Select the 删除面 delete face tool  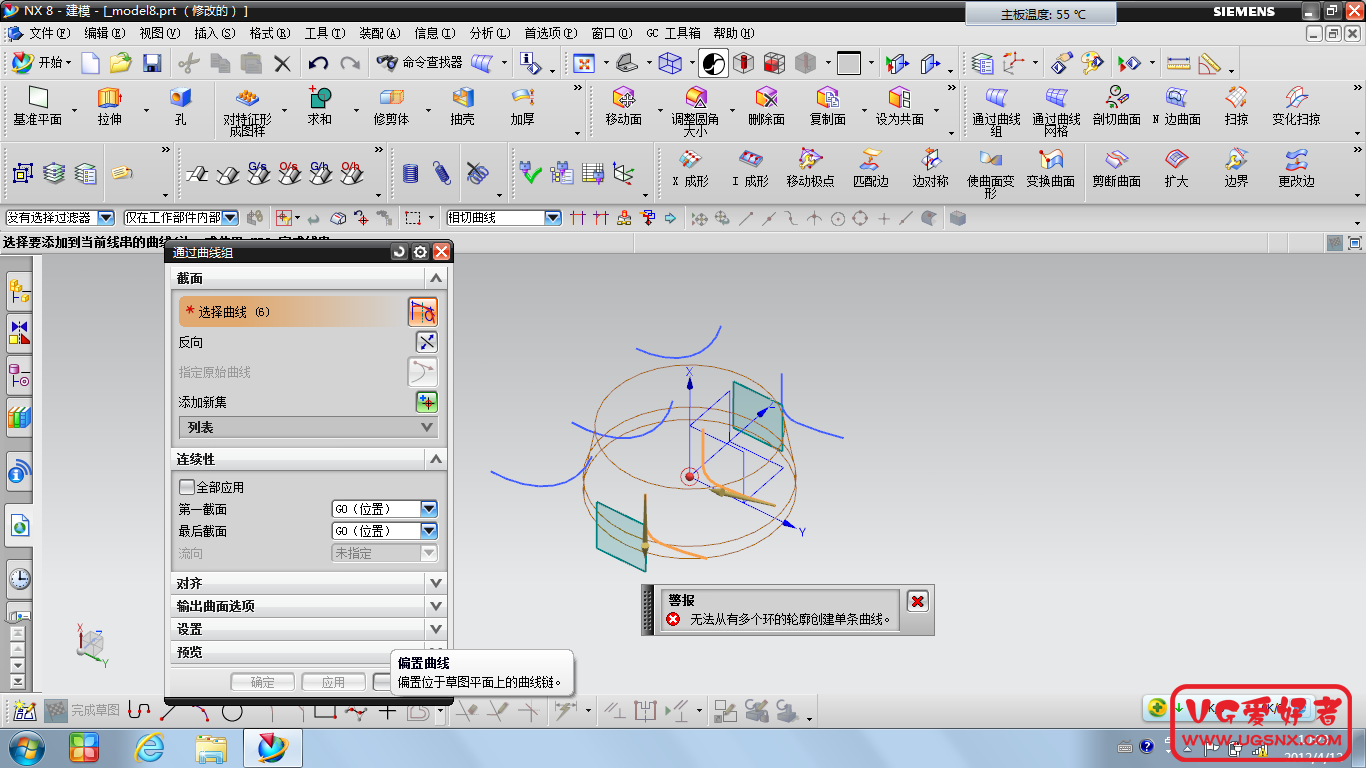click(x=767, y=106)
